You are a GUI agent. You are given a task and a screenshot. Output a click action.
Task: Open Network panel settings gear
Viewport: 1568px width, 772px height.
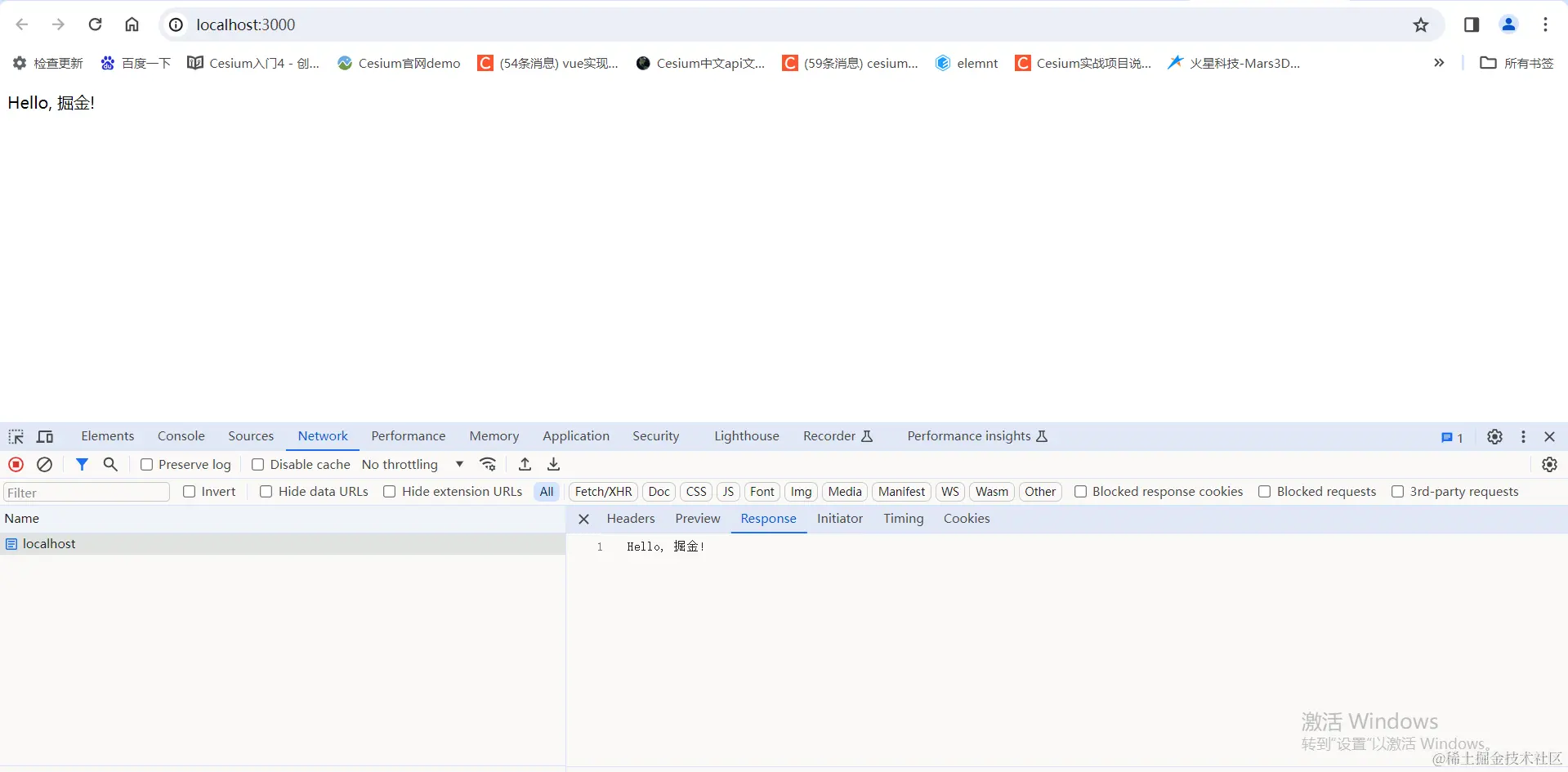[x=1549, y=464]
